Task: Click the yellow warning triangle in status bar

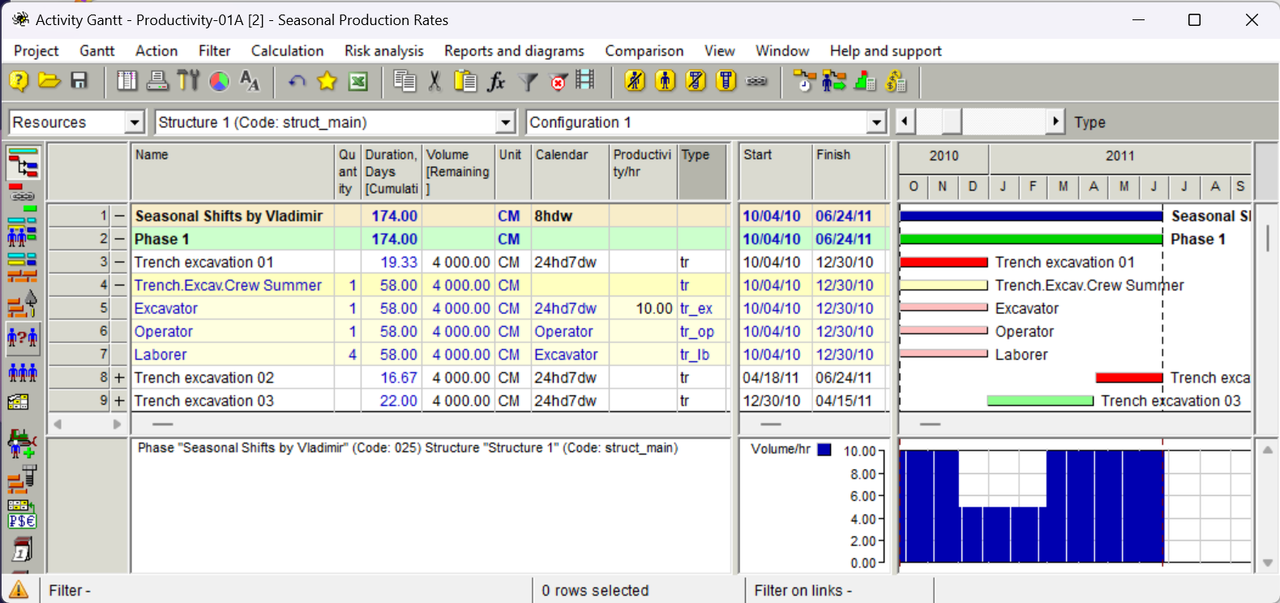Action: click(19, 590)
